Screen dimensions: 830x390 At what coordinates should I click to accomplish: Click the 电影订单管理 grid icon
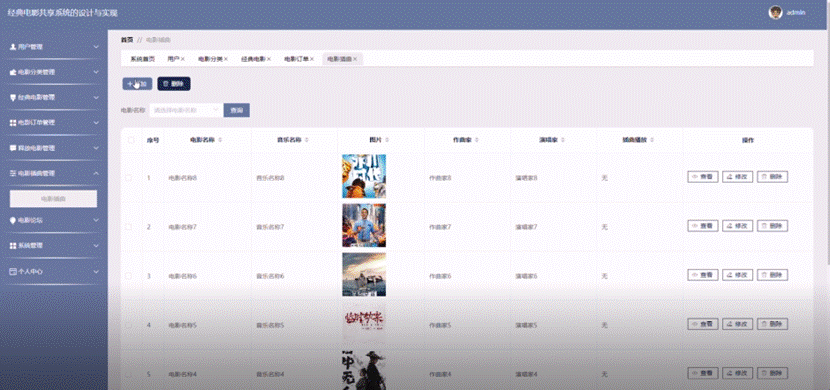pyautogui.click(x=13, y=123)
